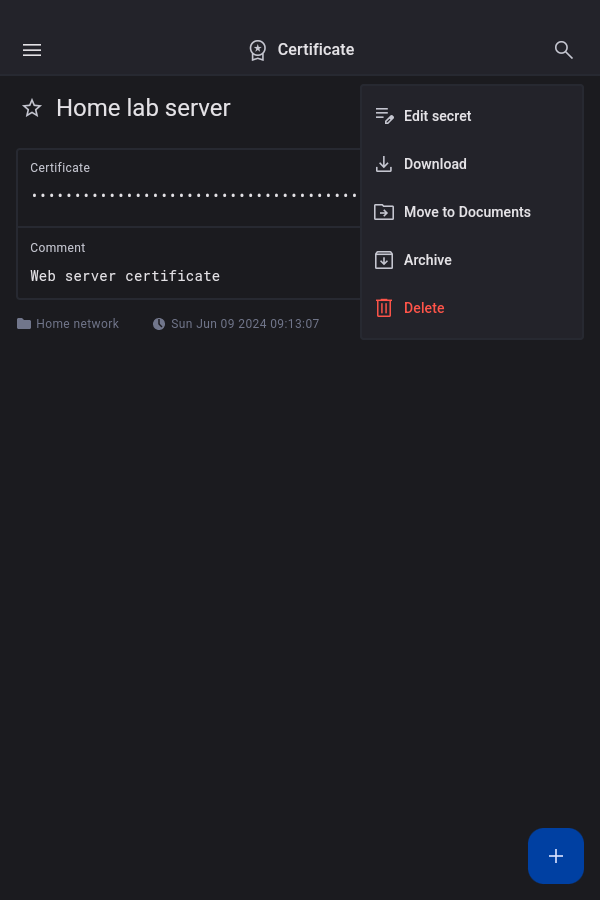
Task: Click the move-to-folder icon
Action: (x=384, y=212)
